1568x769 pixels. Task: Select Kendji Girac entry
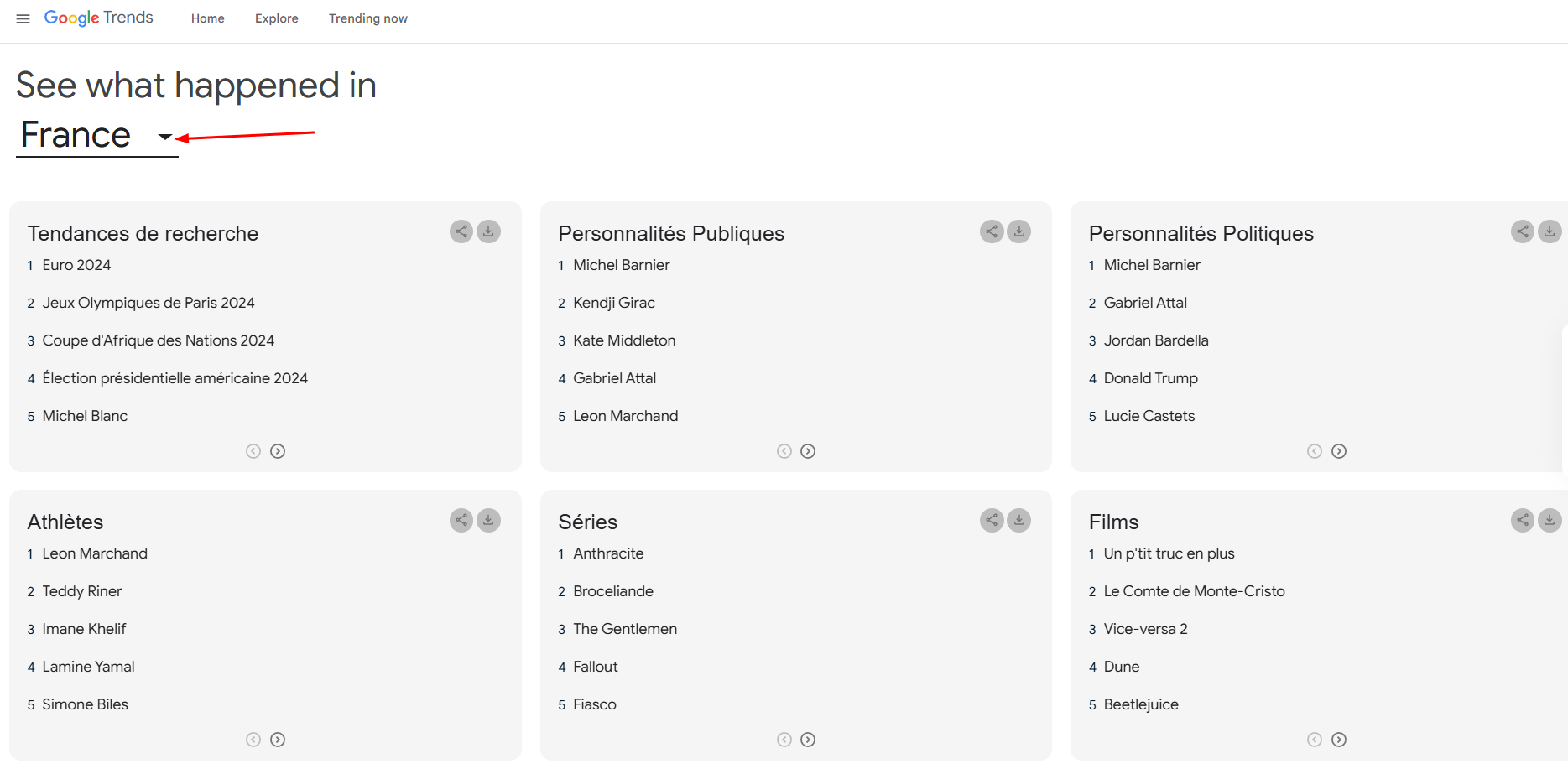(x=614, y=303)
